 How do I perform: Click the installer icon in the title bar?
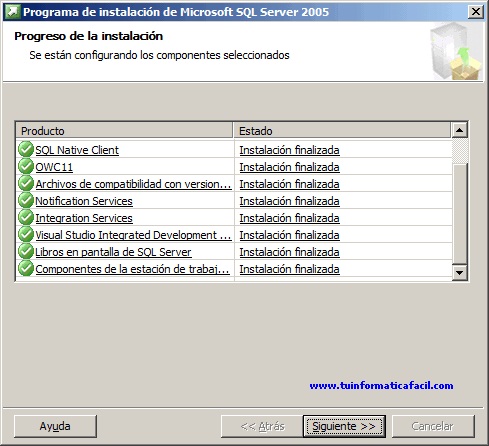click(13, 12)
